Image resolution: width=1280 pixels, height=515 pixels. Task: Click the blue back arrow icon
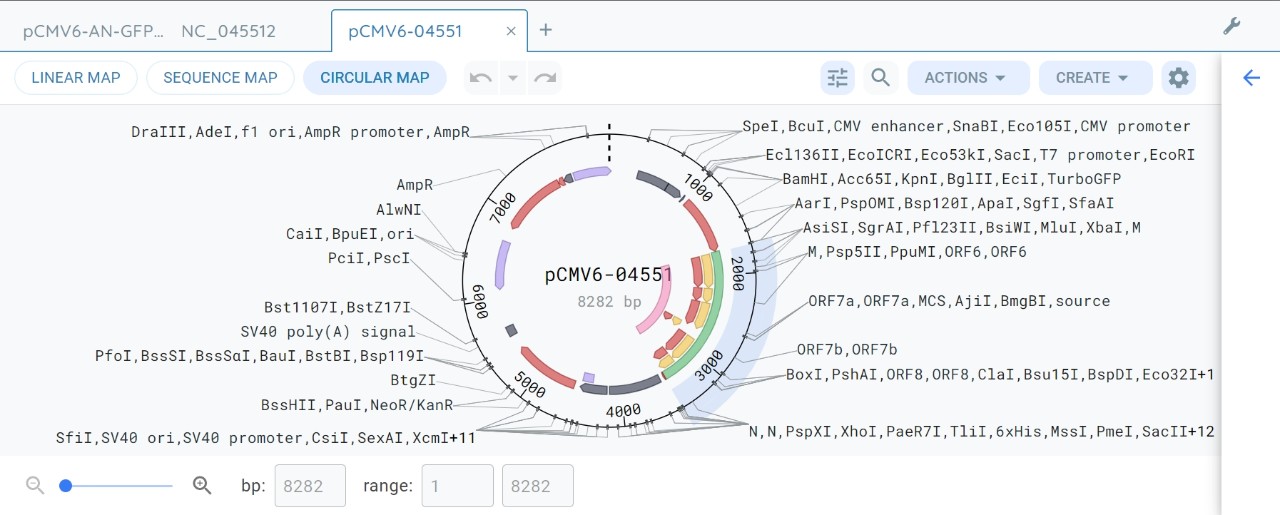pyautogui.click(x=1251, y=78)
